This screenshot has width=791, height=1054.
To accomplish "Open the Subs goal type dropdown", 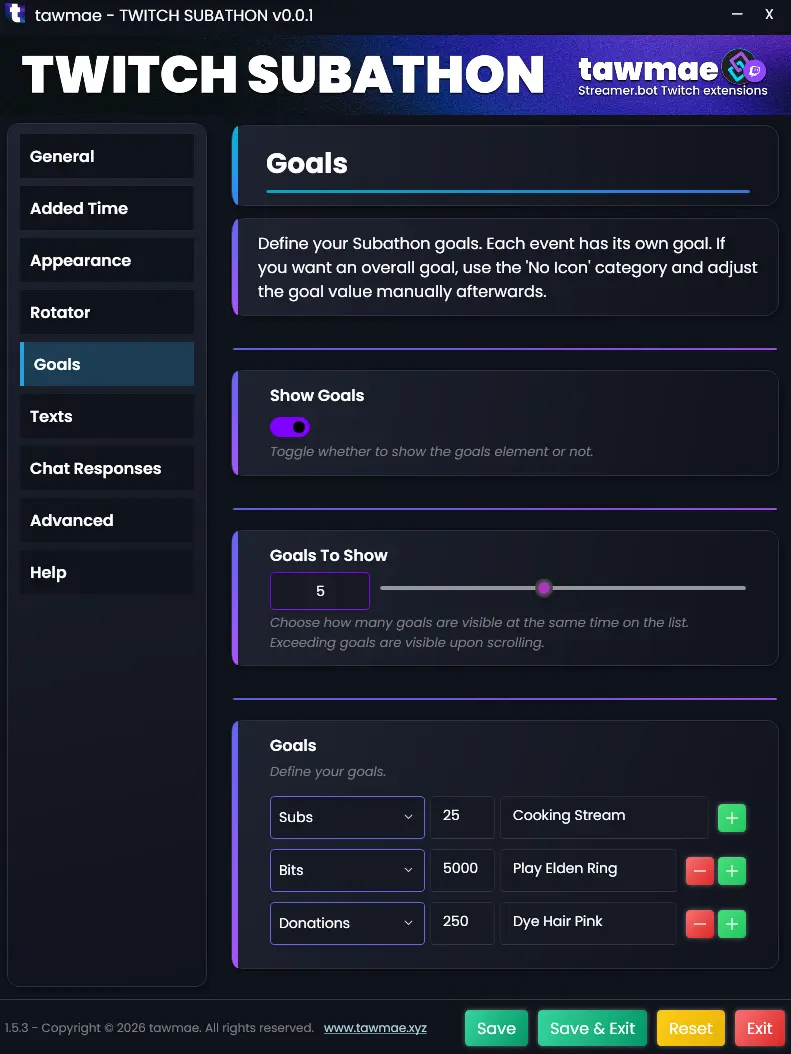I will [x=347, y=817].
